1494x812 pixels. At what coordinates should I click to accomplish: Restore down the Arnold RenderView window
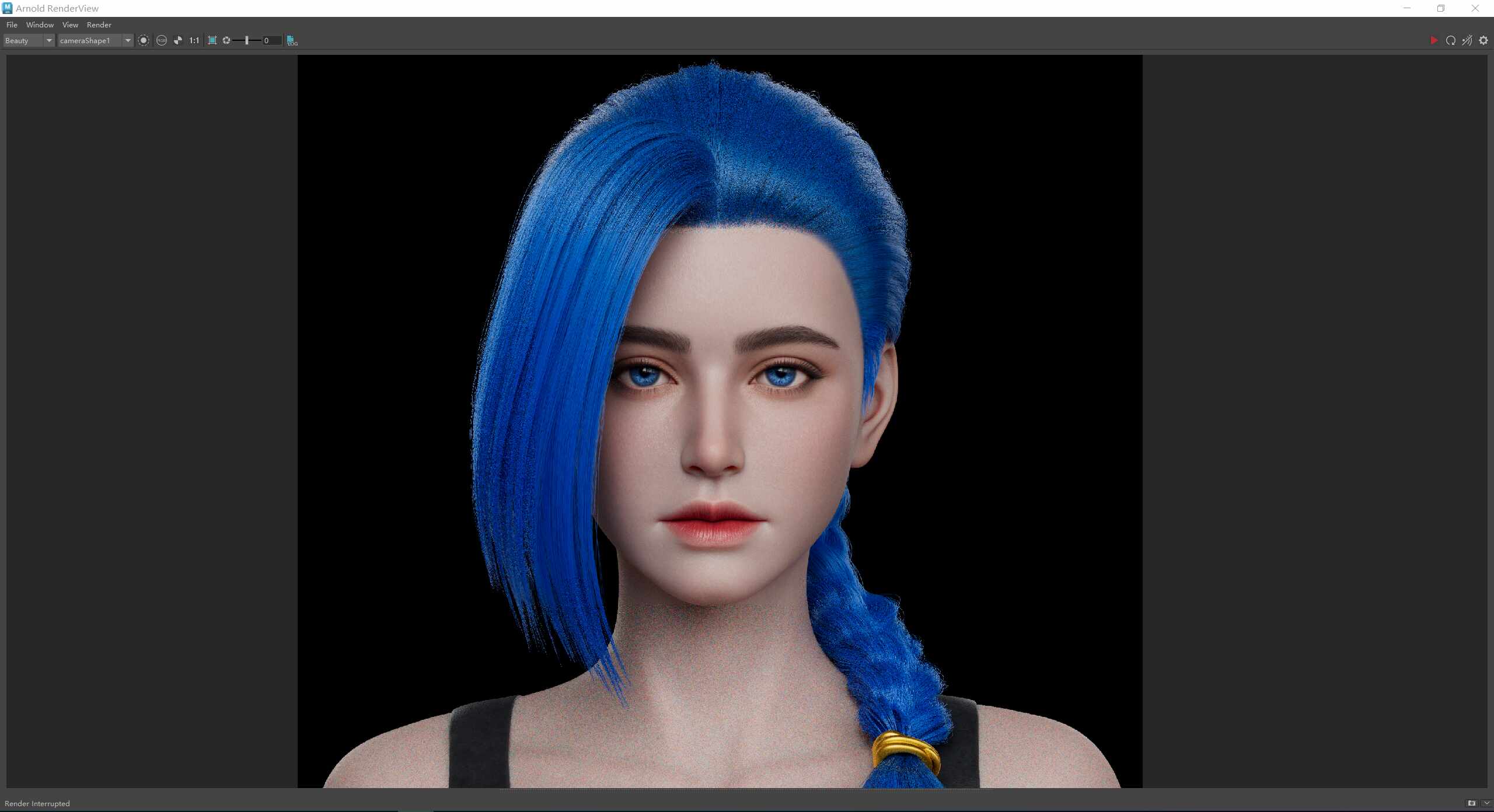1441,8
